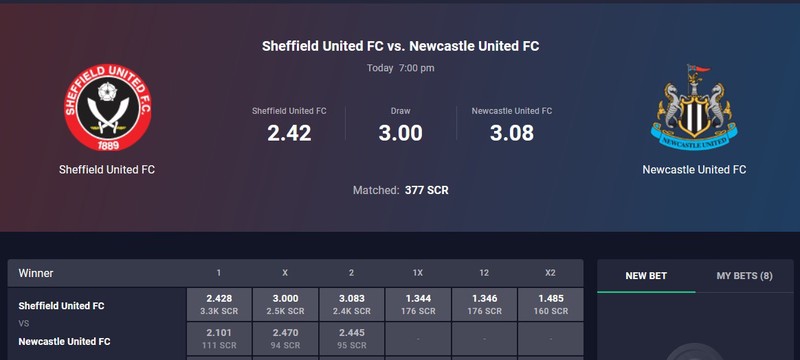Click the Winner market header label
Image resolution: width=800 pixels, height=360 pixels.
tap(36, 273)
